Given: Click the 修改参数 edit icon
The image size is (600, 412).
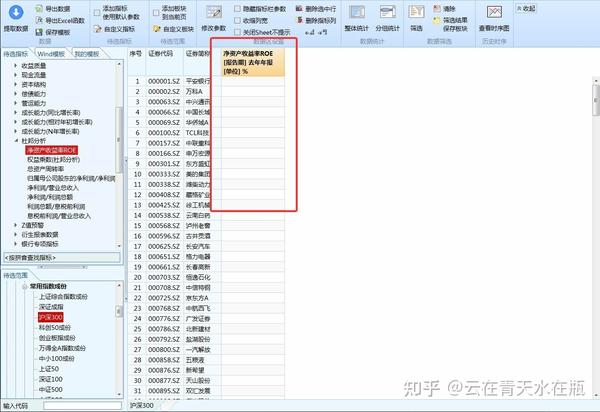Looking at the screenshot, I should [214, 12].
